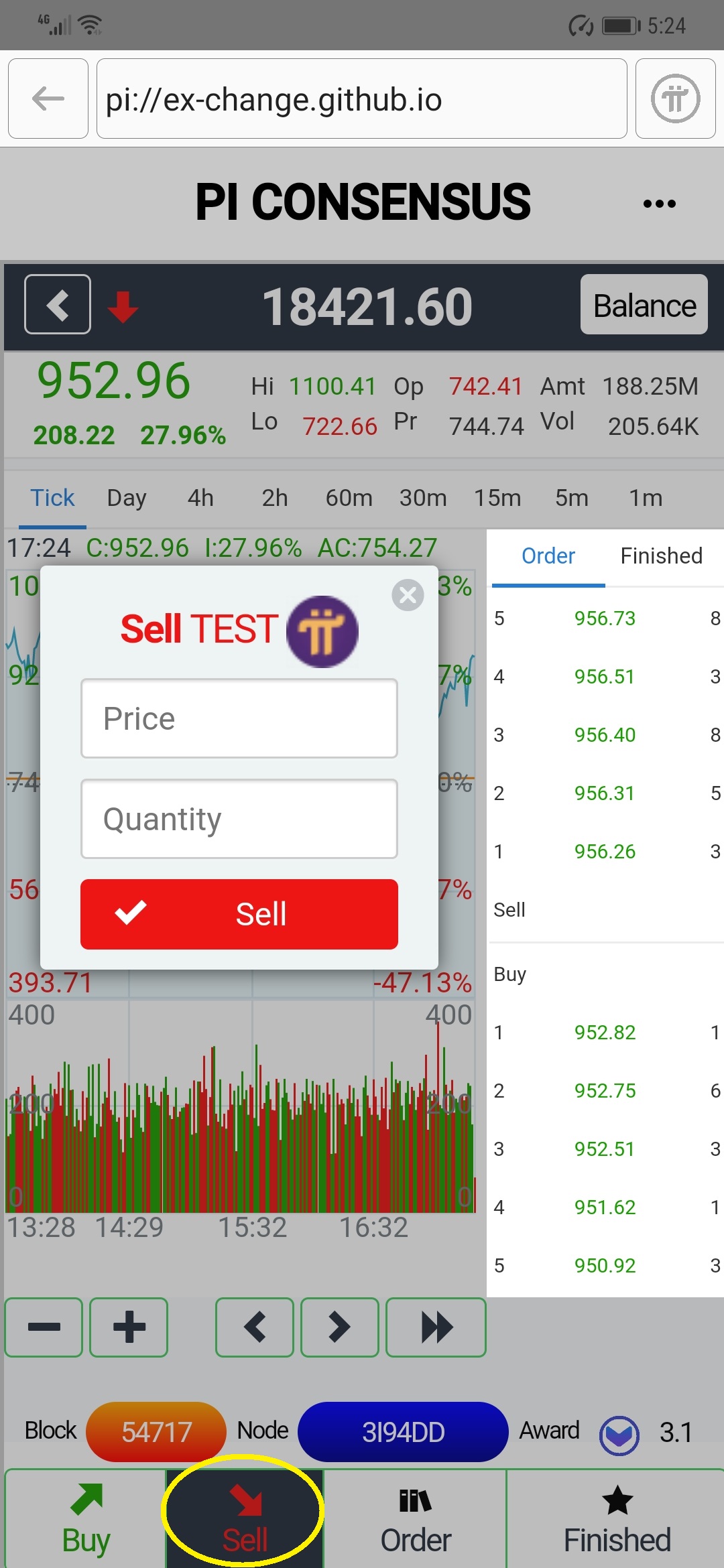This screenshot has height=1568, width=724.
Task: Tap the Buy tab in bottom navigation
Action: 86,1520
